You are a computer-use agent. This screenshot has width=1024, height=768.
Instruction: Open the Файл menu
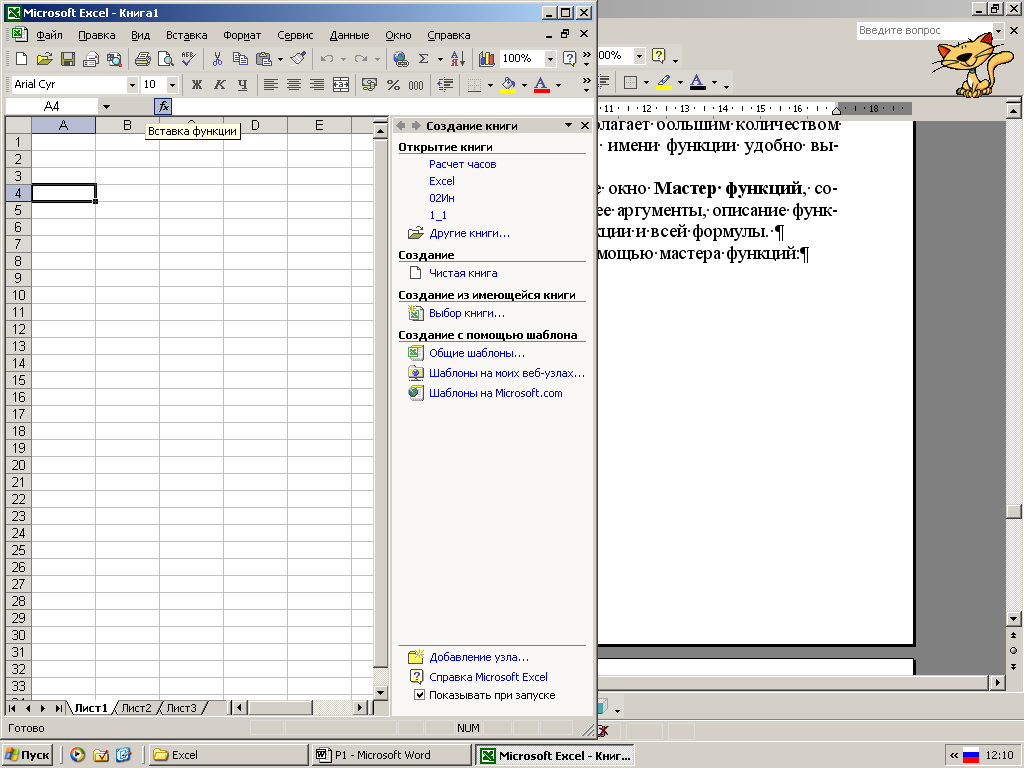[x=49, y=35]
